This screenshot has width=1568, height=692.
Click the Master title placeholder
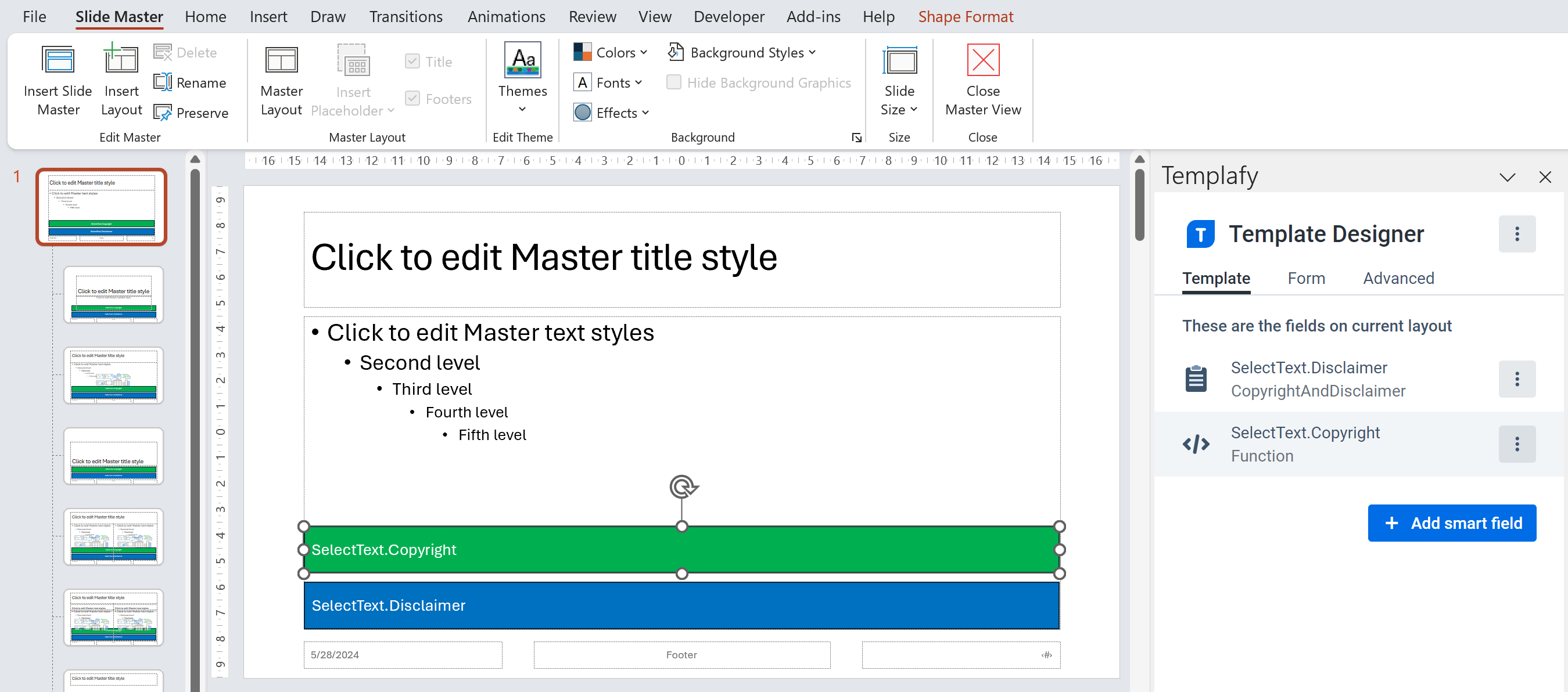click(x=681, y=259)
